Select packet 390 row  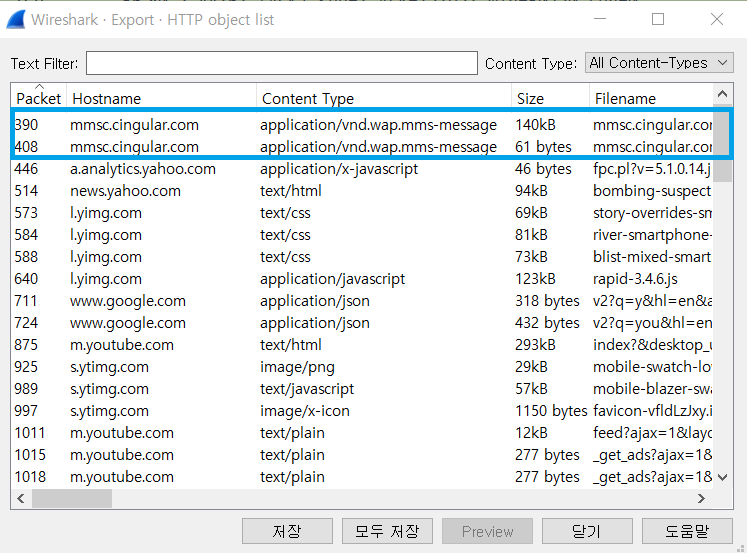click(363, 125)
